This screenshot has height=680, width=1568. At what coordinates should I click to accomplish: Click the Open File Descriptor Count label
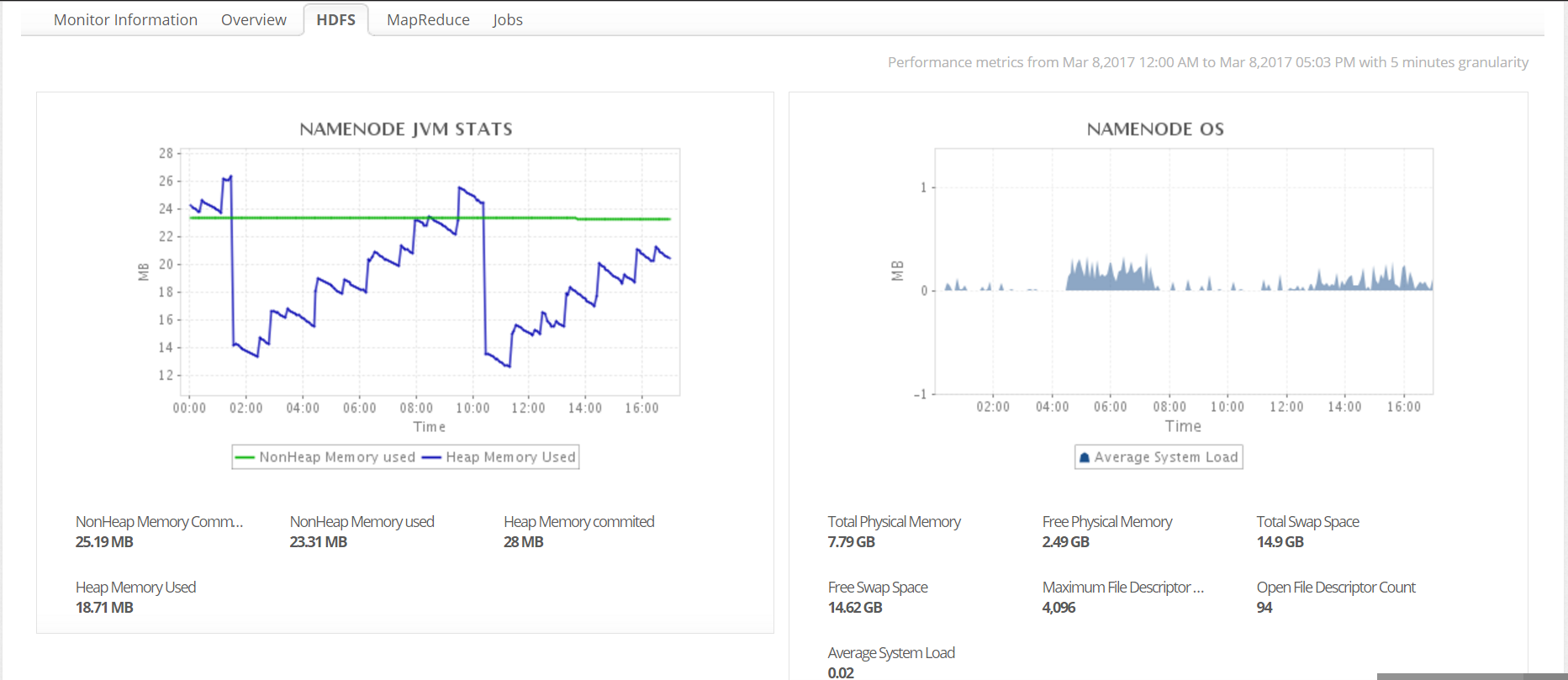point(1335,588)
